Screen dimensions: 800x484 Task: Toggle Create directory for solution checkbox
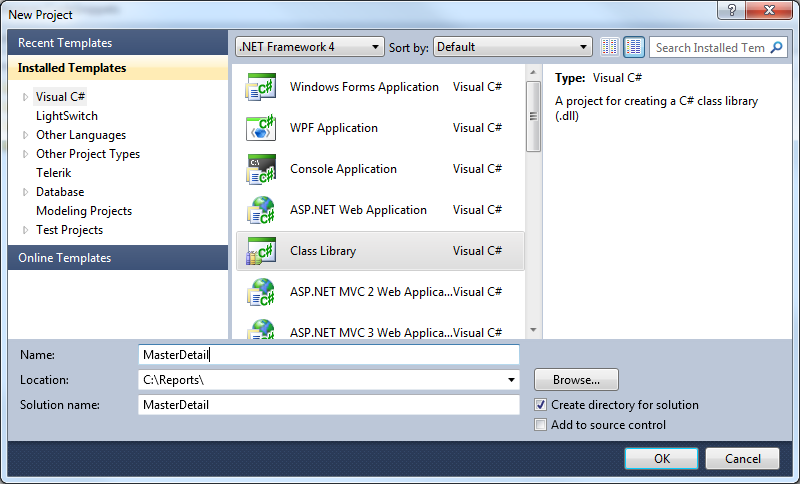tap(540, 405)
